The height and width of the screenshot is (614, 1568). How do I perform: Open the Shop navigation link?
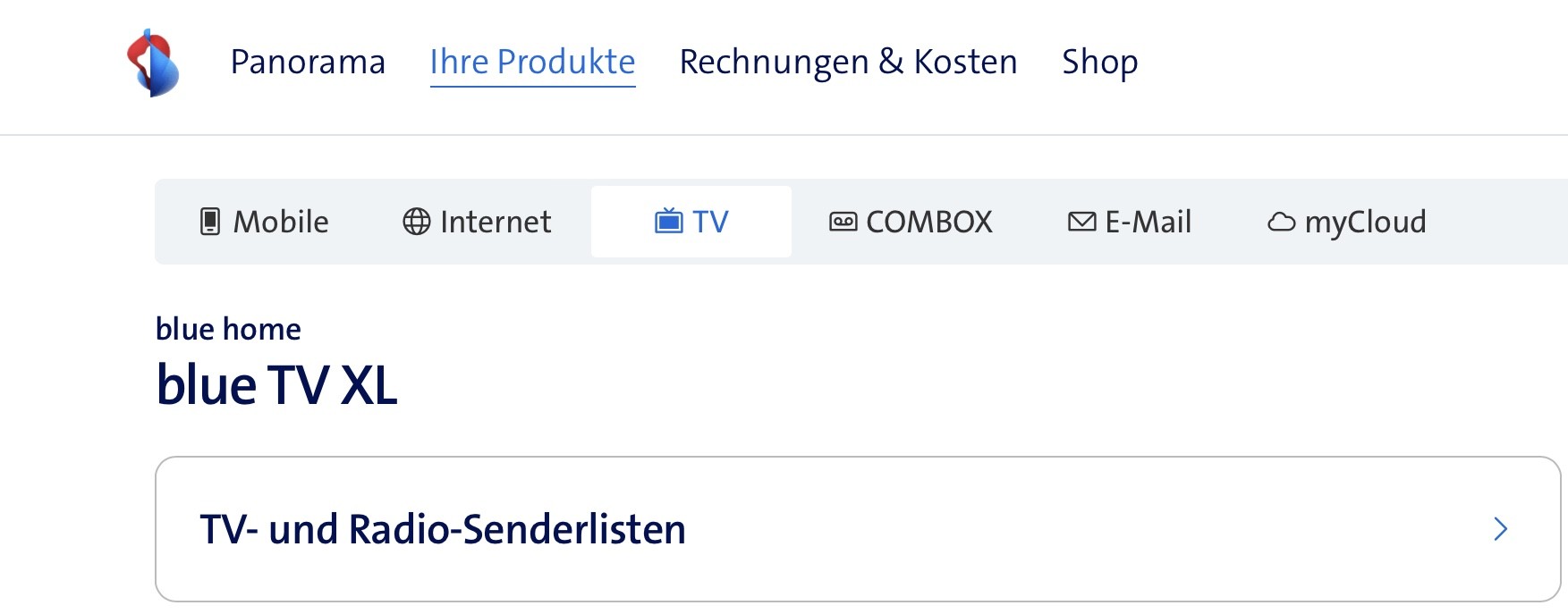[1099, 62]
